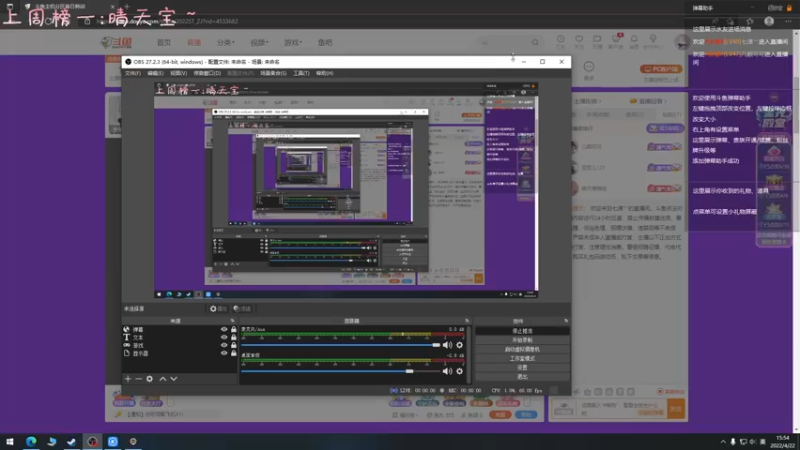Click 桌面音频 volume slider handle

(410, 371)
